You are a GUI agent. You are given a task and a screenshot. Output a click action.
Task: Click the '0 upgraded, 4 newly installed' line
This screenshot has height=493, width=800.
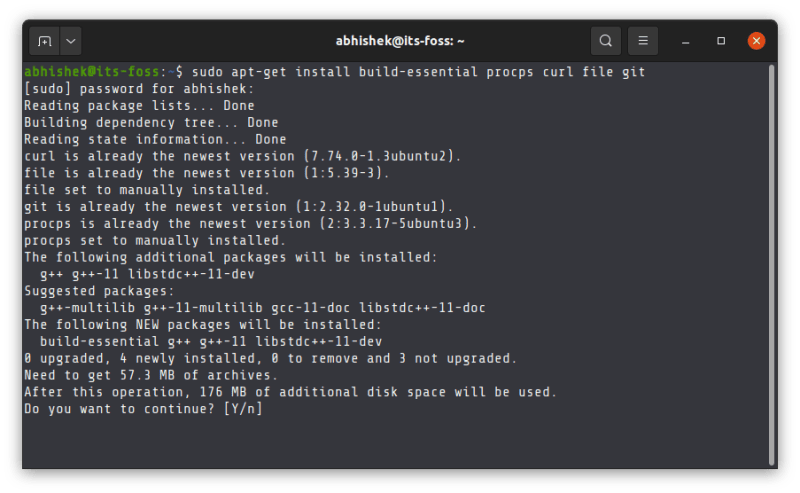coord(270,358)
